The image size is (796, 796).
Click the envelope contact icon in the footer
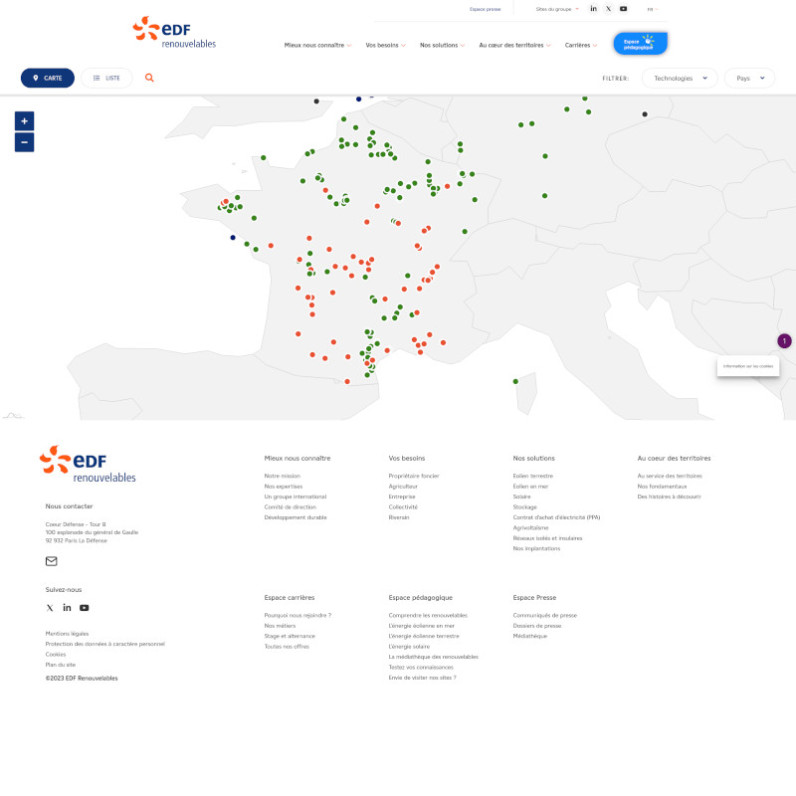click(51, 561)
